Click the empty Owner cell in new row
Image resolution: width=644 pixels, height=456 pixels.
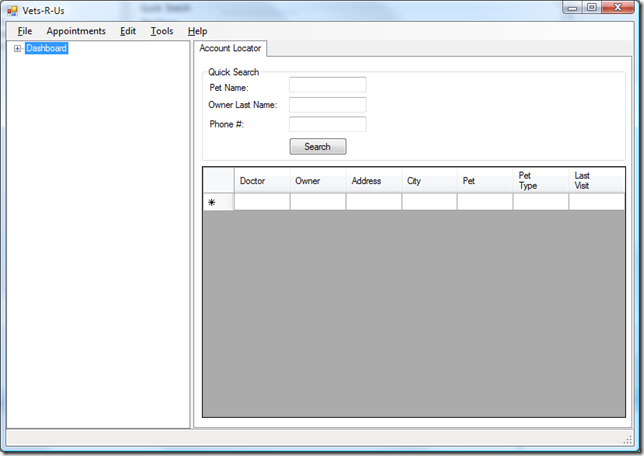tap(318, 202)
